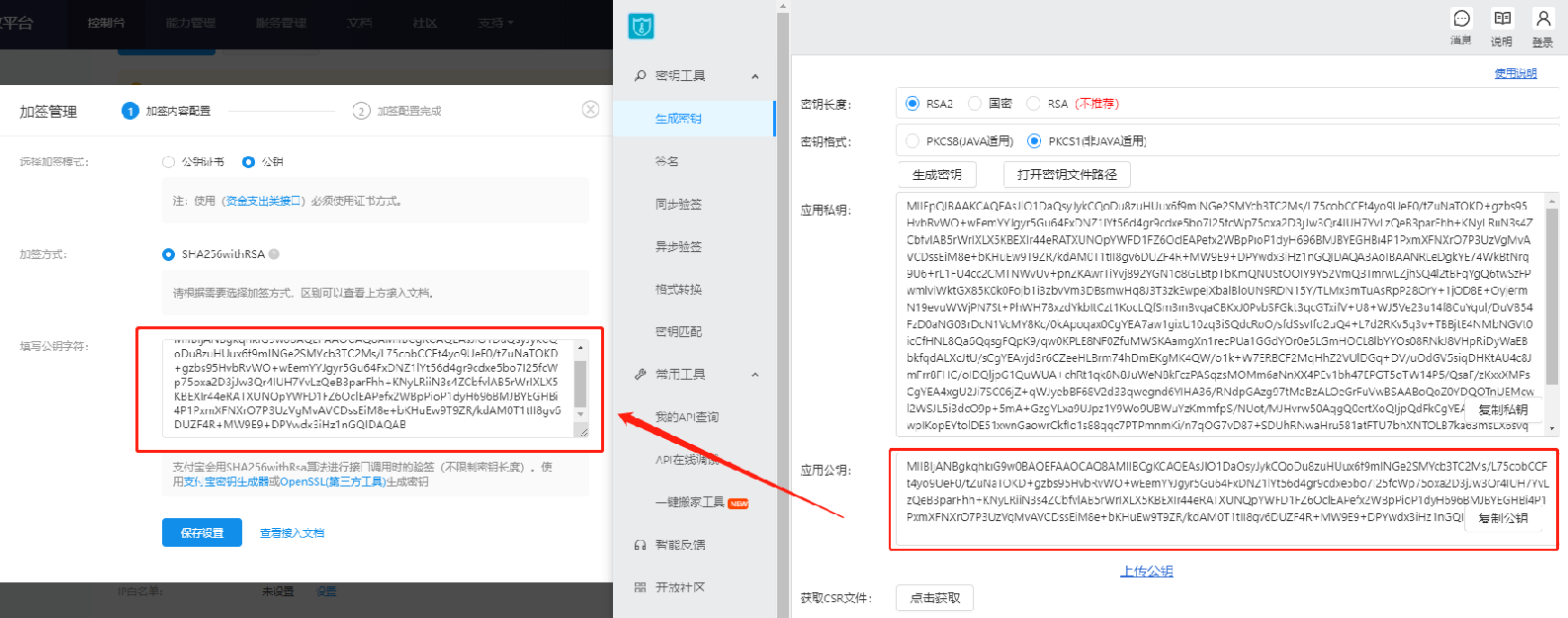Choose RSA (不推荐) key length
This screenshot has height=618, width=1568.
pyautogui.click(x=1033, y=103)
